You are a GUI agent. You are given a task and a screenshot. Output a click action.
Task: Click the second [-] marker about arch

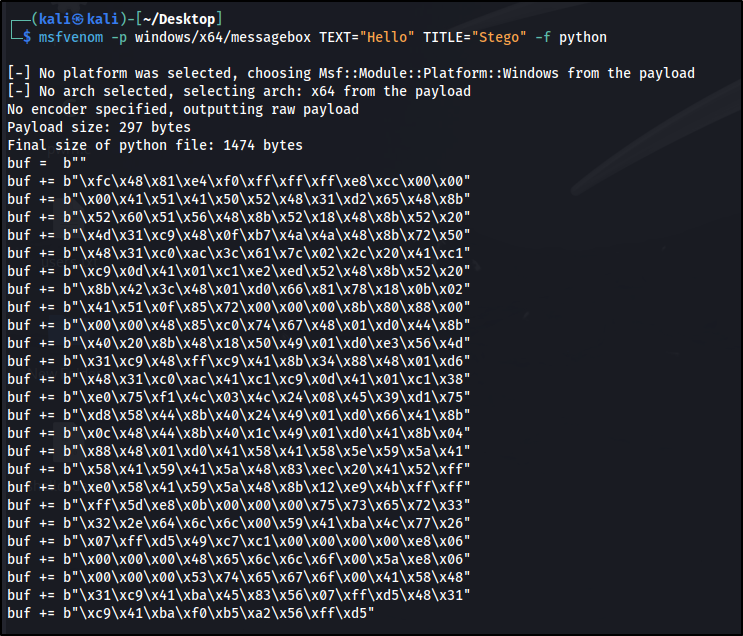pyautogui.click(x=19, y=91)
